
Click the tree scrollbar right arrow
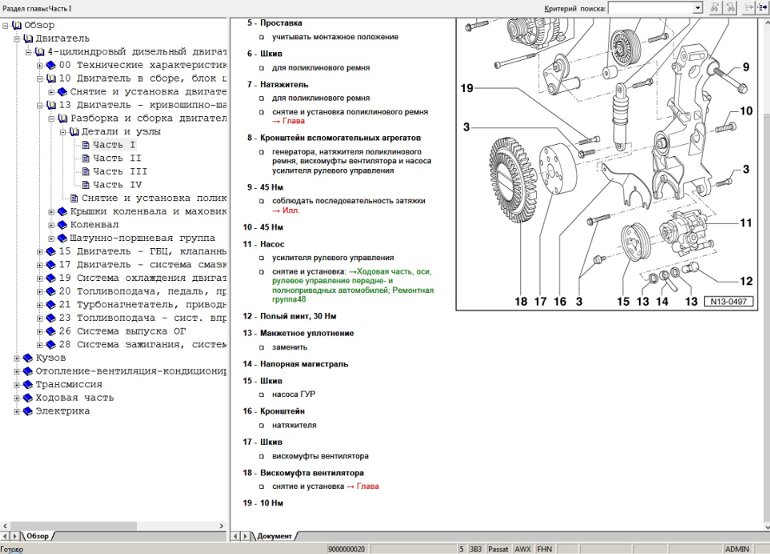221,526
